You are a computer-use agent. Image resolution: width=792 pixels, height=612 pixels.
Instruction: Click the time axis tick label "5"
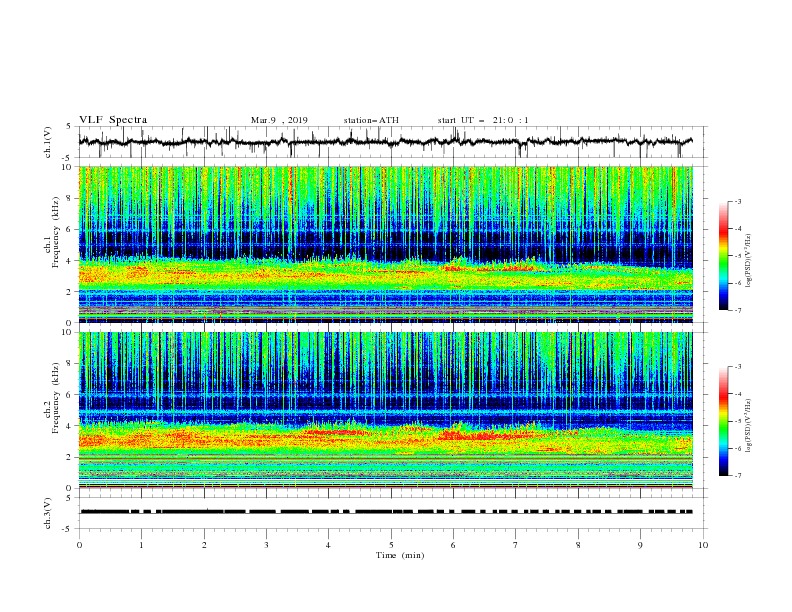tap(391, 545)
